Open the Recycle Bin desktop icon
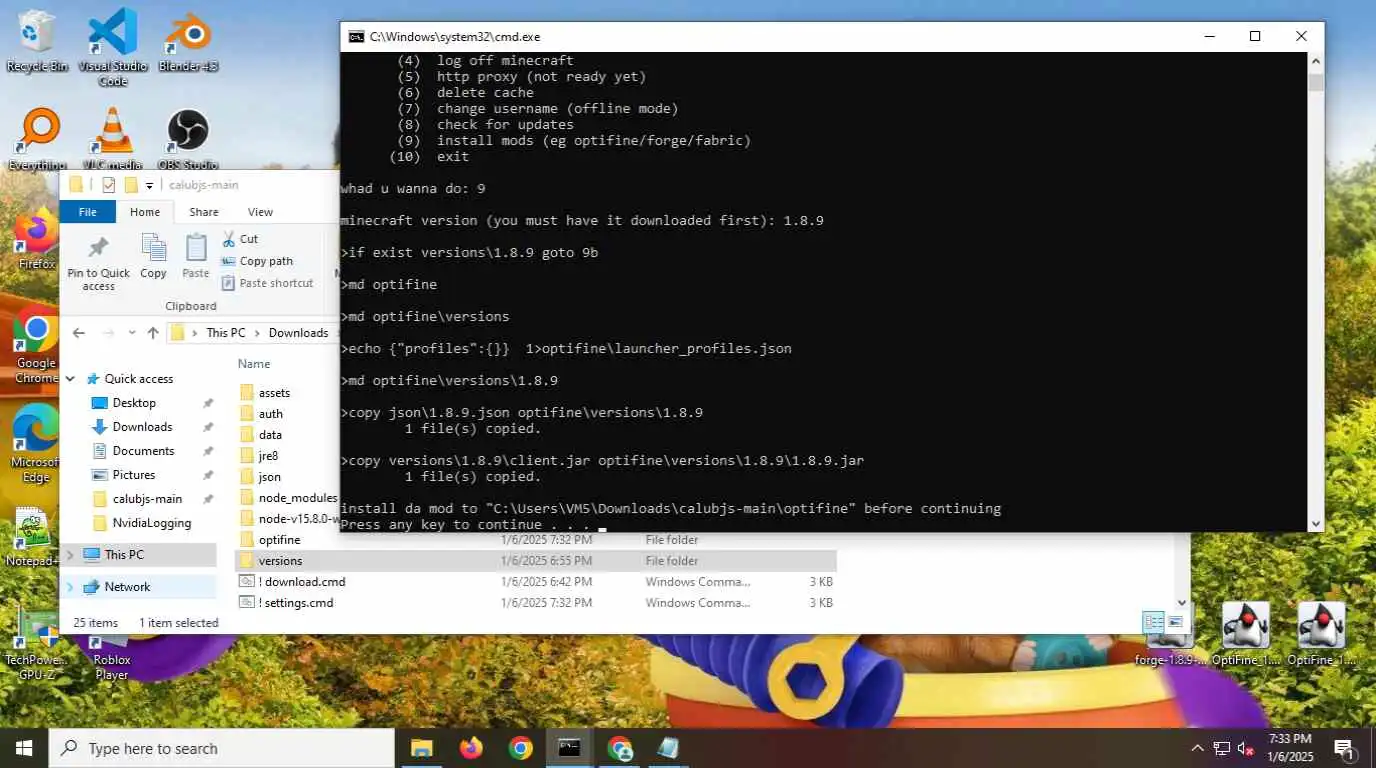The height and width of the screenshot is (768, 1376). pos(37,40)
